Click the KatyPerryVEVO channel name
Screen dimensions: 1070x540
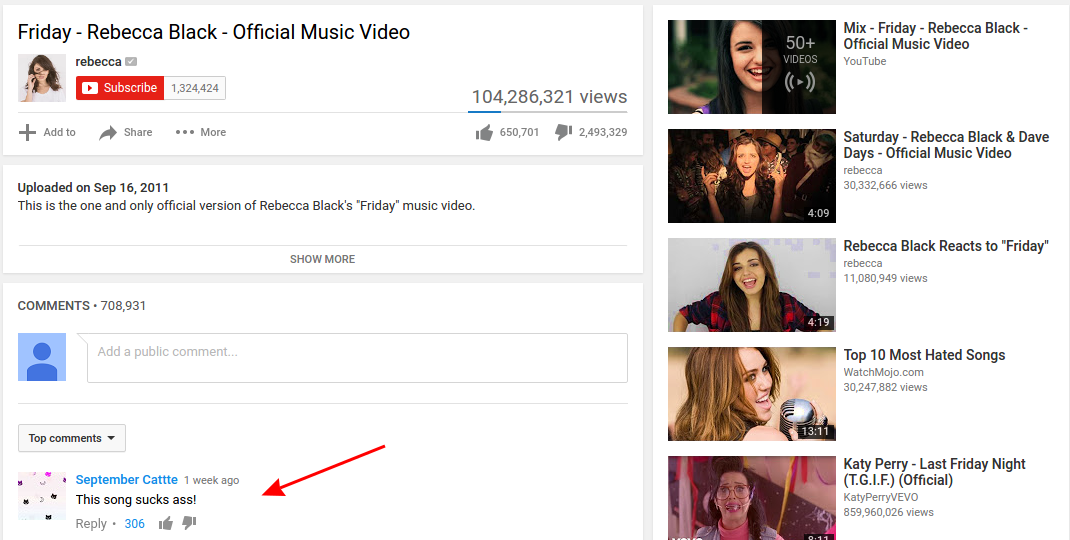pos(880,497)
